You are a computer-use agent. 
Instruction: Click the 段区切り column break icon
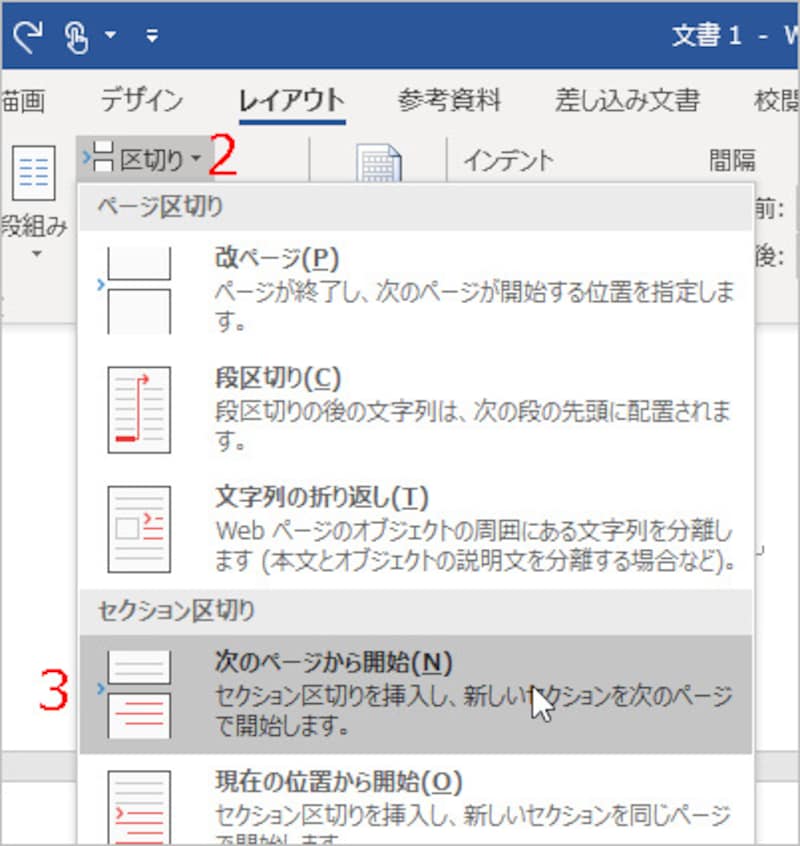(x=137, y=408)
